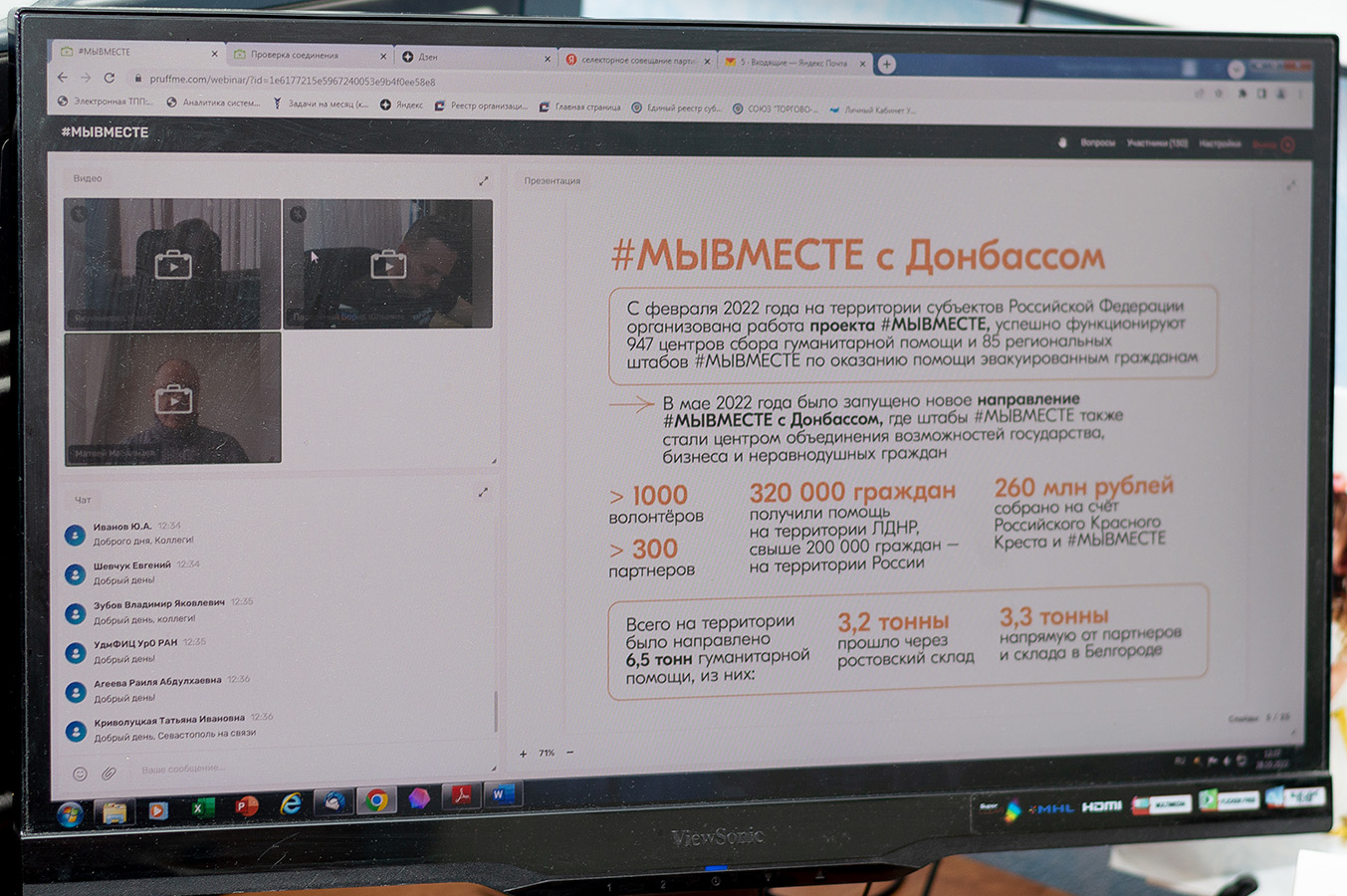Zoom out the presentation with the minus

click(x=569, y=753)
